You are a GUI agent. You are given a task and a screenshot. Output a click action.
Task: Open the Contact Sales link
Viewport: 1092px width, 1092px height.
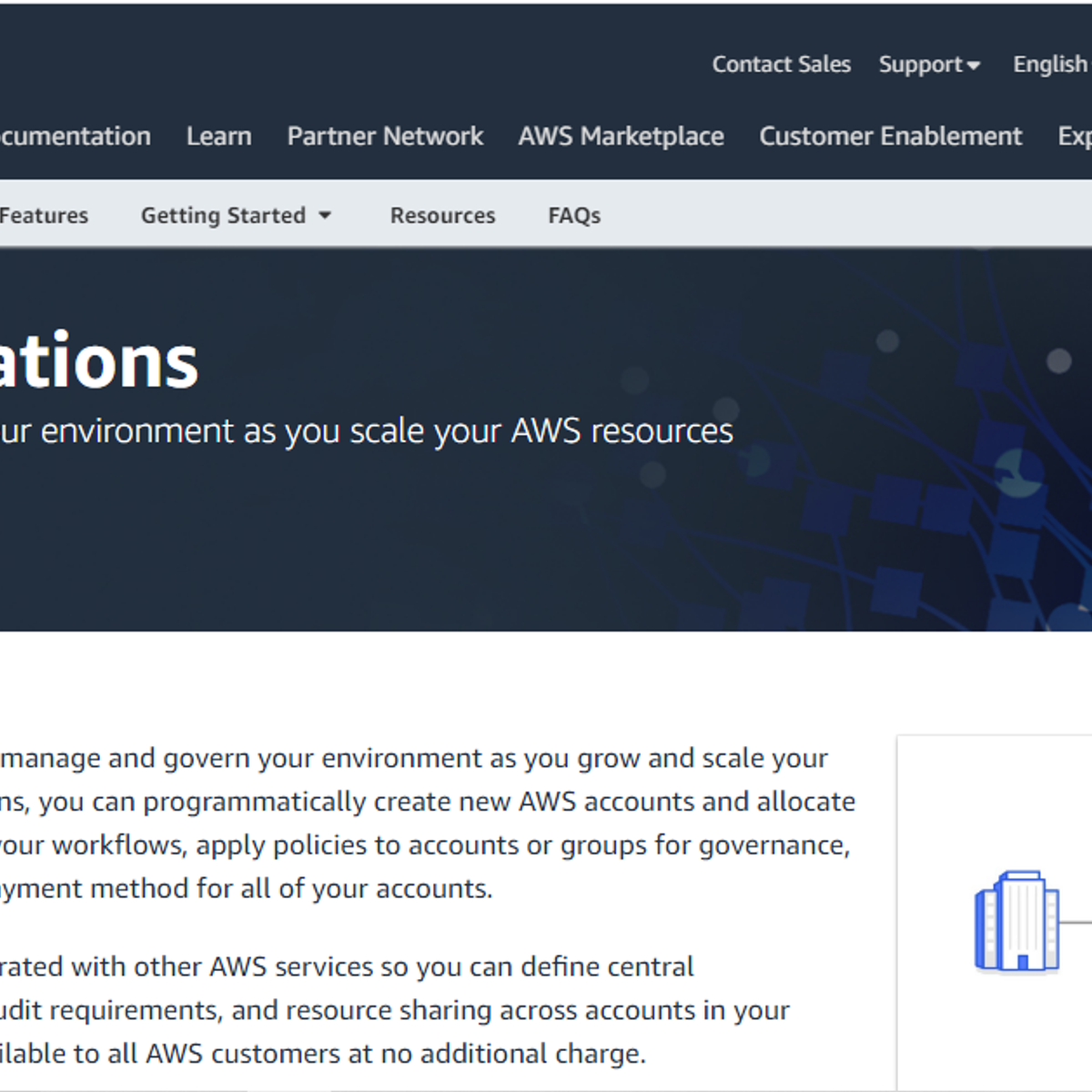(781, 65)
